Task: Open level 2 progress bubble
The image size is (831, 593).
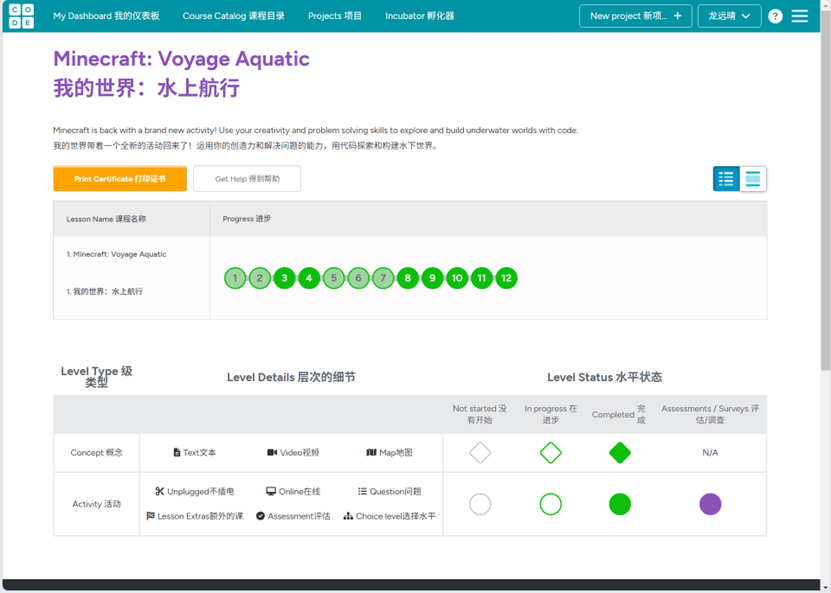Action: 260,278
